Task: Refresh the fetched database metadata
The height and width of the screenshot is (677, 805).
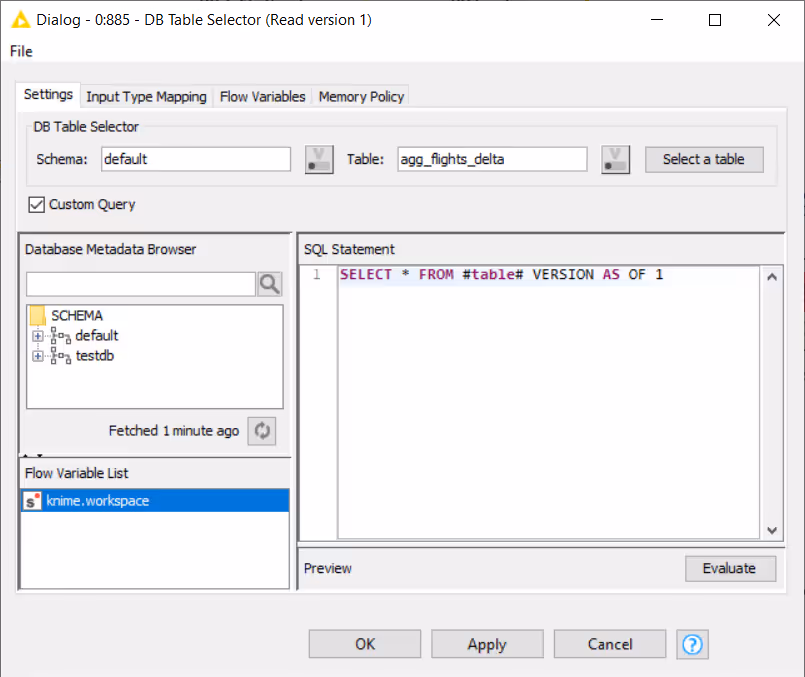Action: (260, 430)
